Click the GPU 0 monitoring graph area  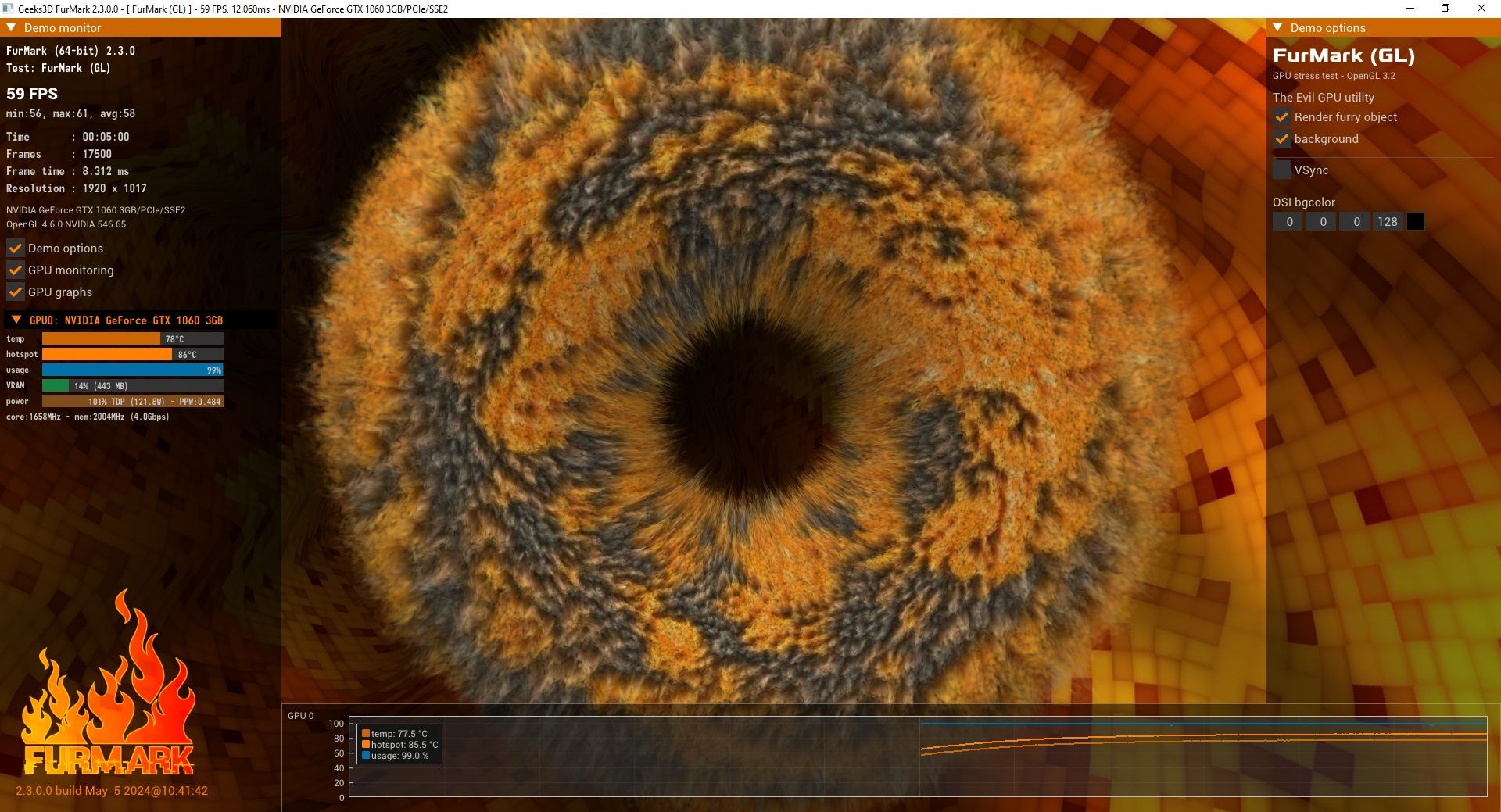point(918,757)
